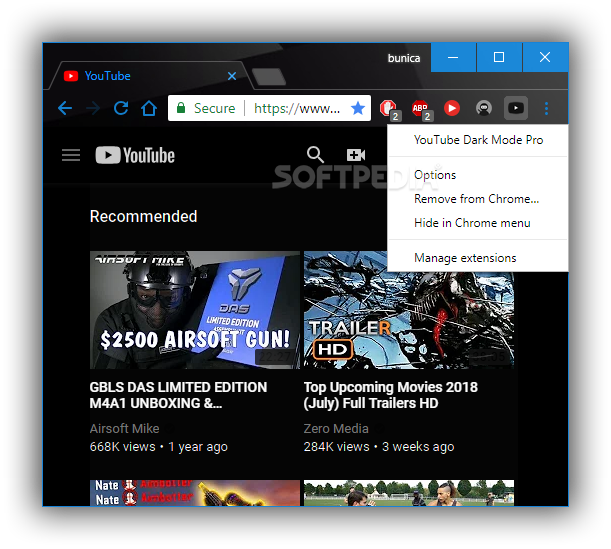Open the ABP Adblock Plus extension
The height and width of the screenshot is (549, 611).
pyautogui.click(x=421, y=109)
